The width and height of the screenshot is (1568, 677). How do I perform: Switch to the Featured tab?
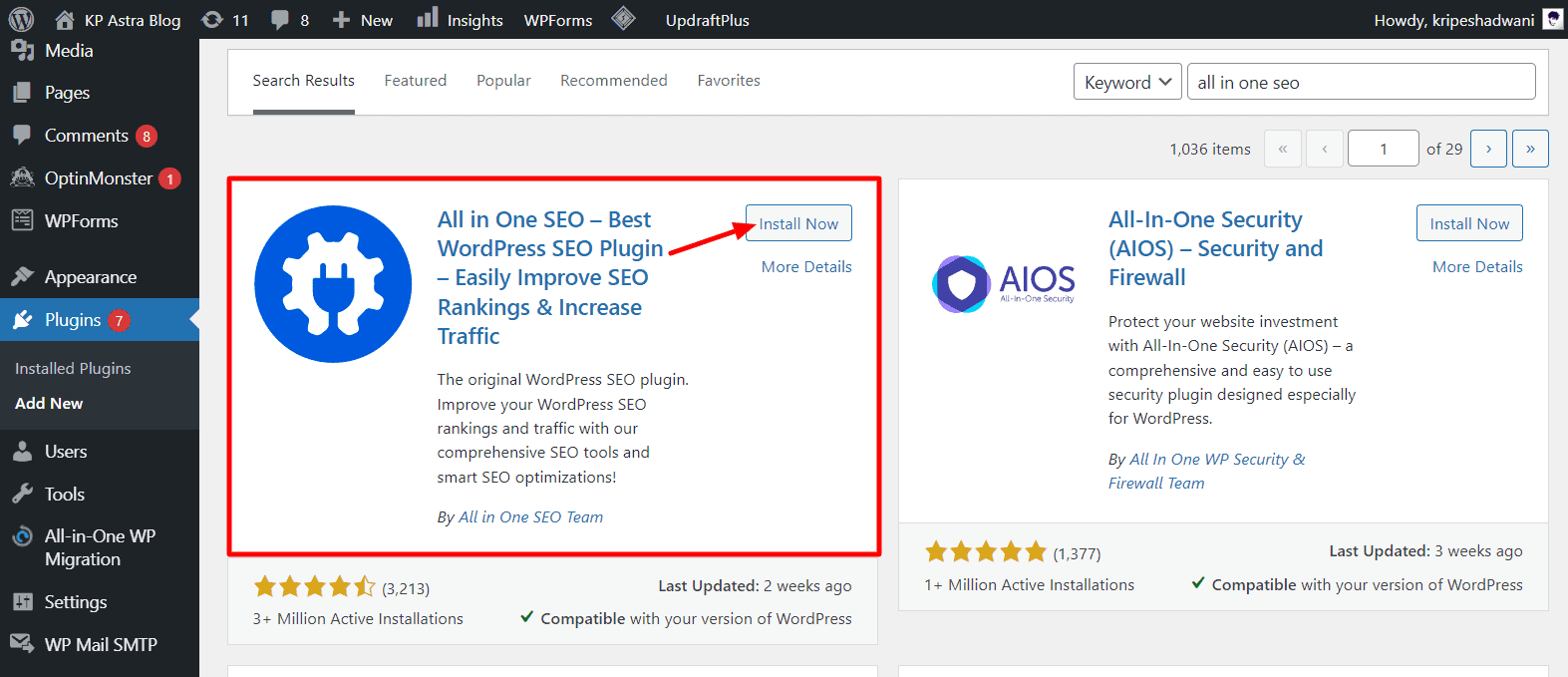tap(416, 81)
